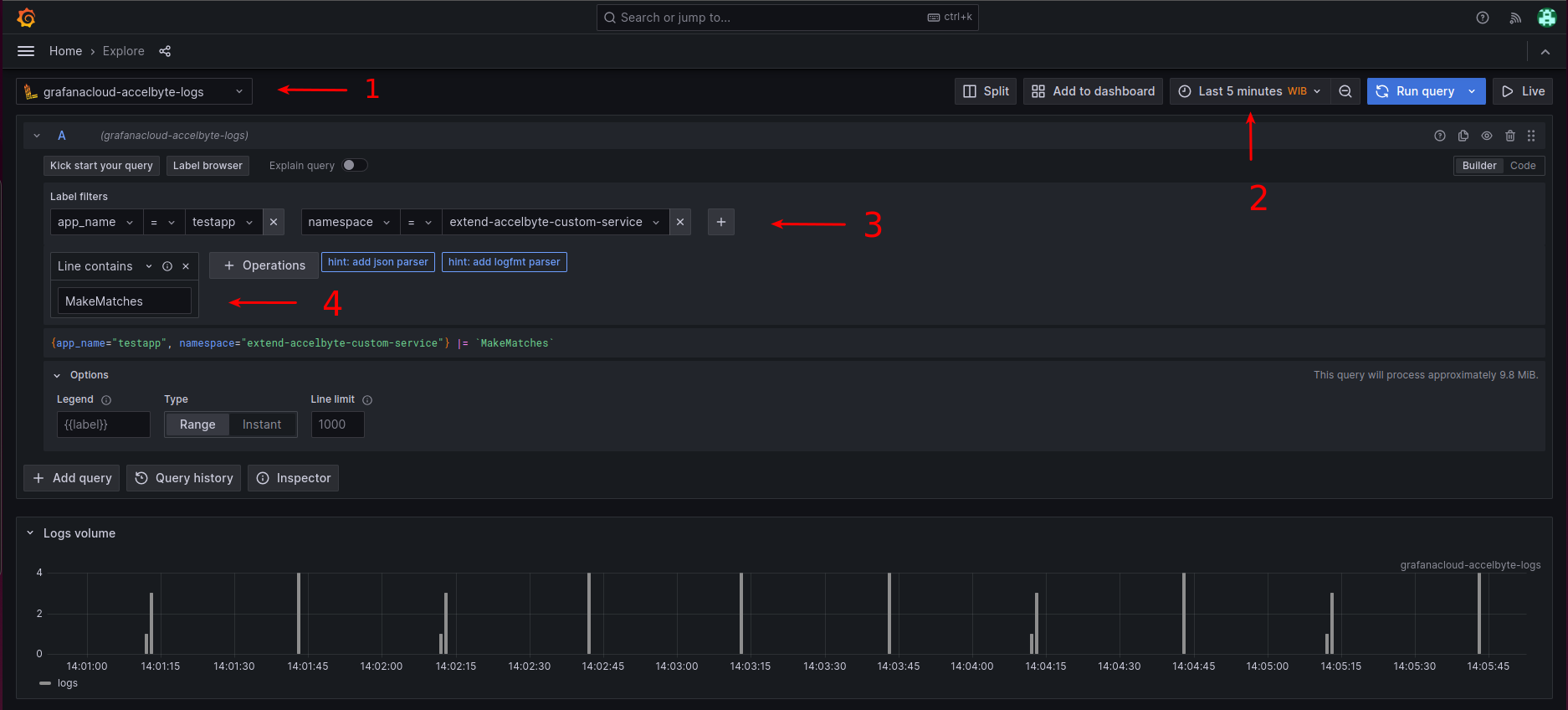Open the namespace label dropdown
This screenshot has width=1568, height=710.
pyautogui.click(x=350, y=222)
